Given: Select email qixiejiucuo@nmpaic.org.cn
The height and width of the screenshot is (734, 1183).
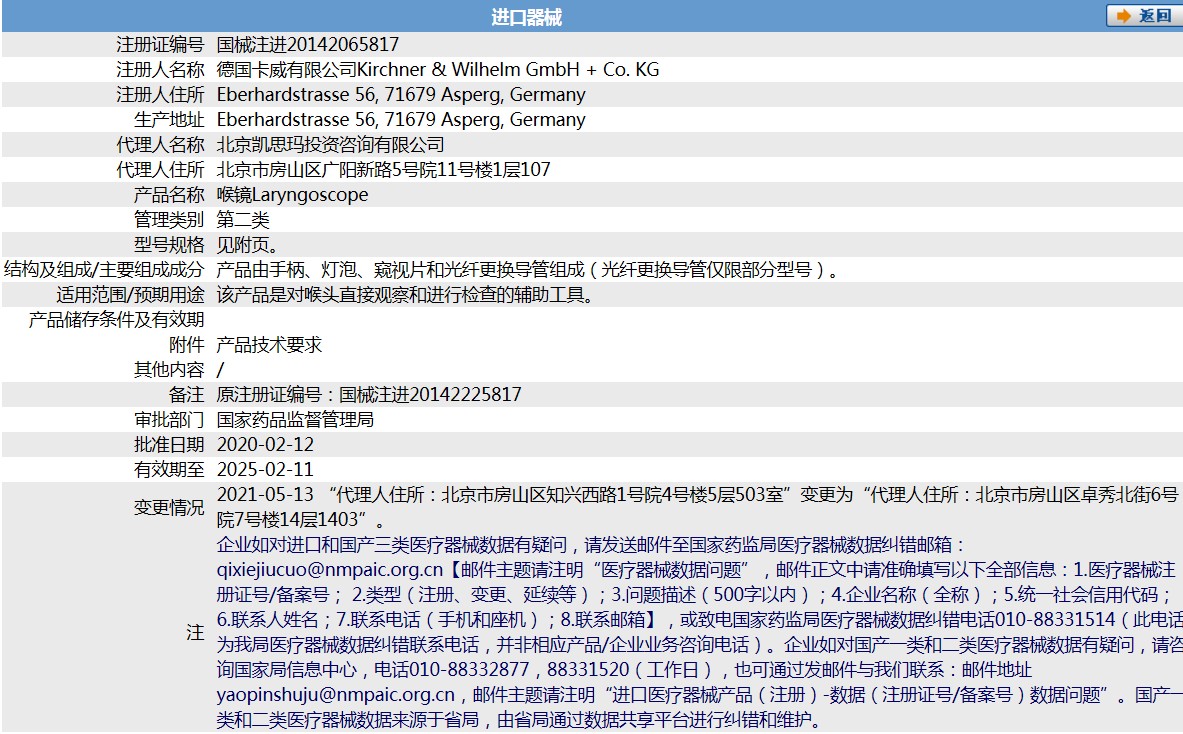Looking at the screenshot, I should [330, 570].
